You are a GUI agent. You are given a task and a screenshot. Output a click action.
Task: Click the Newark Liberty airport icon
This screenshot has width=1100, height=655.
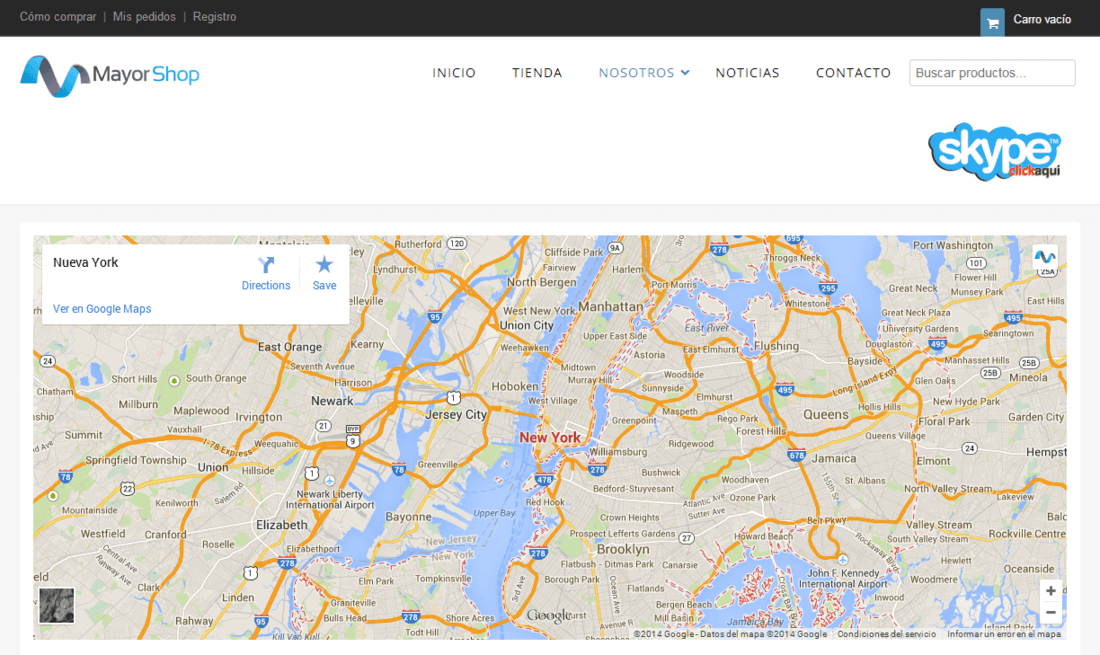(330, 480)
